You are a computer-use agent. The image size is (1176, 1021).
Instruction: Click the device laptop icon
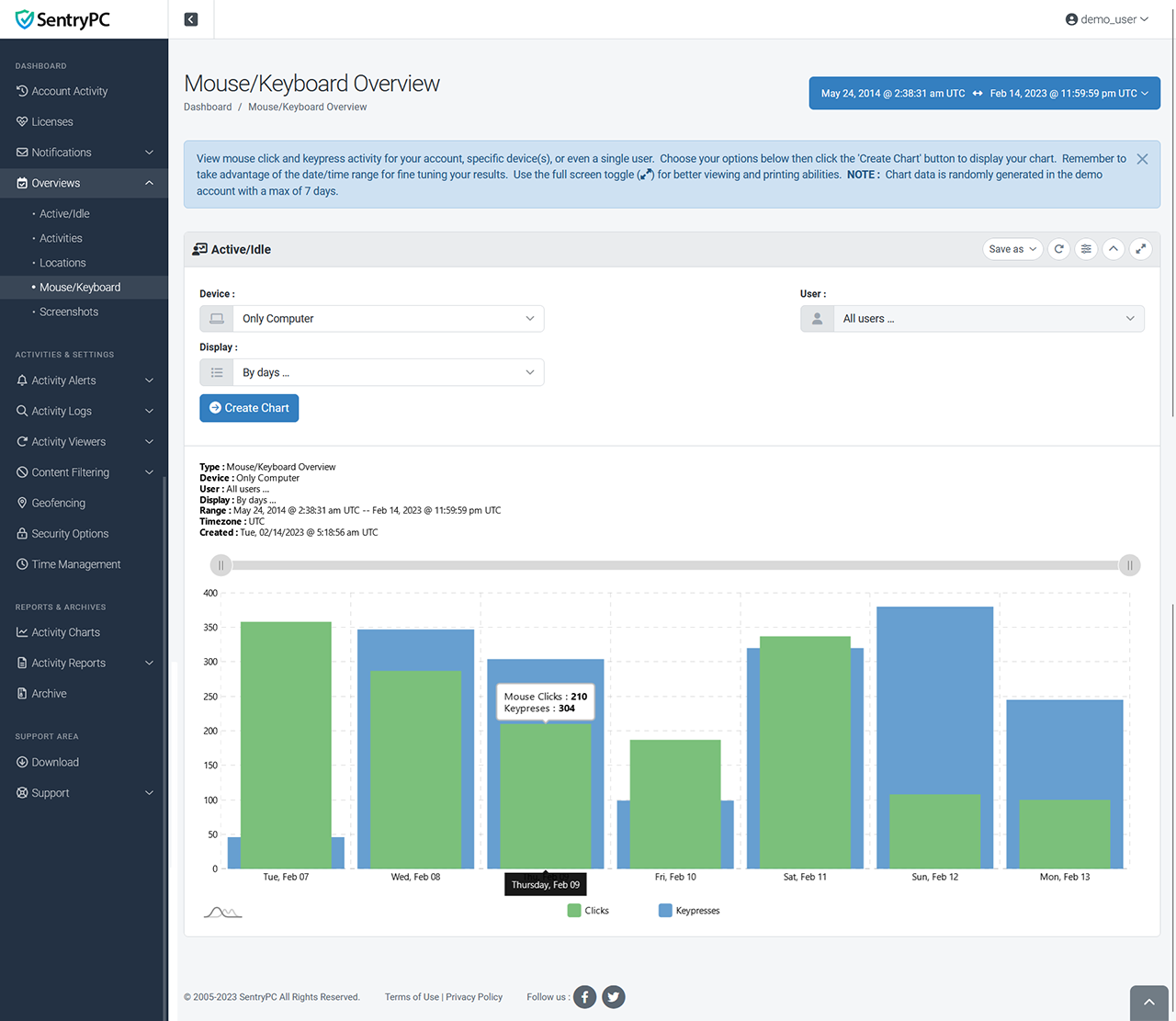[x=217, y=319]
